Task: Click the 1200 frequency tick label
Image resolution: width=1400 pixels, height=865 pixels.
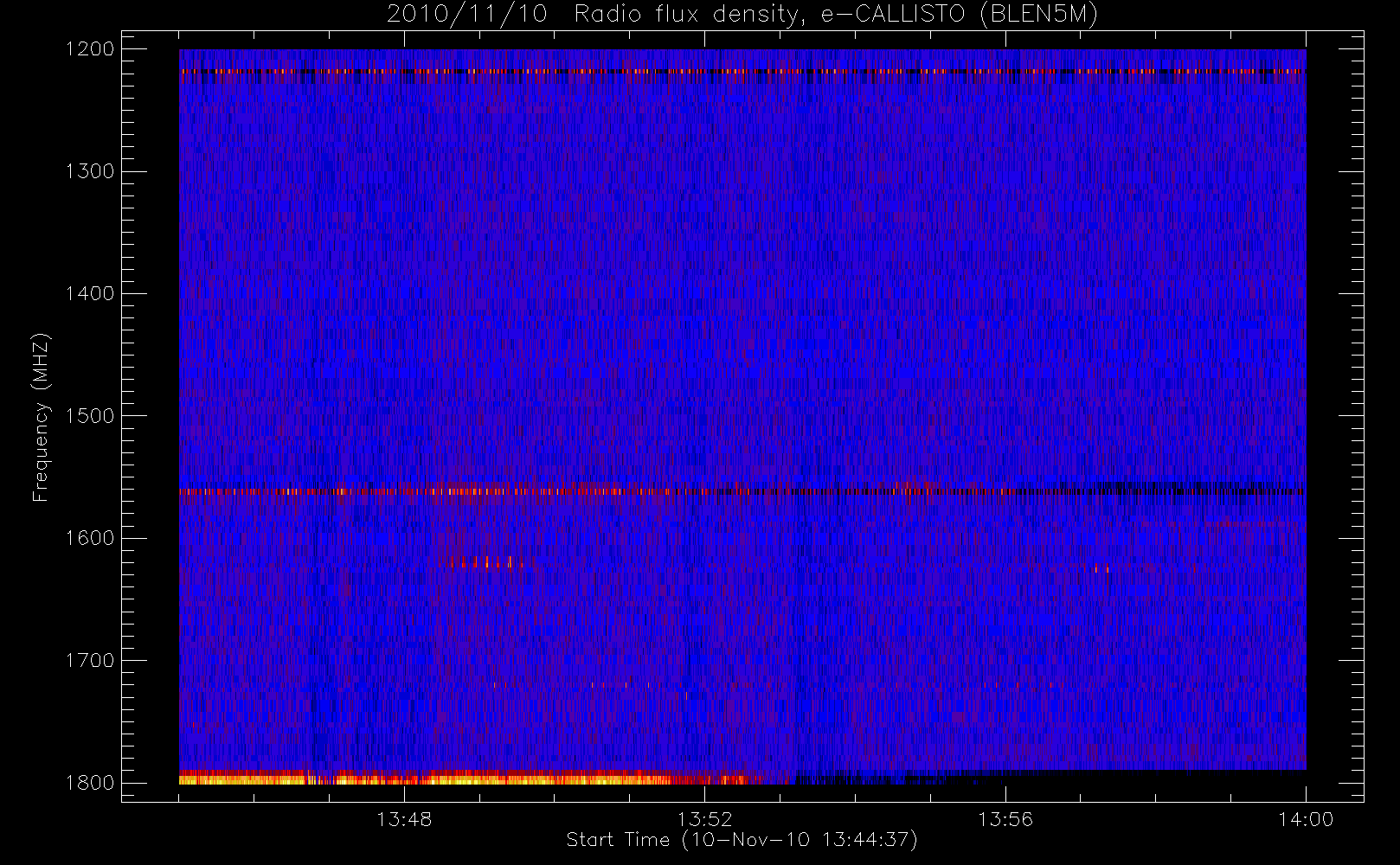Action: pyautogui.click(x=90, y=49)
